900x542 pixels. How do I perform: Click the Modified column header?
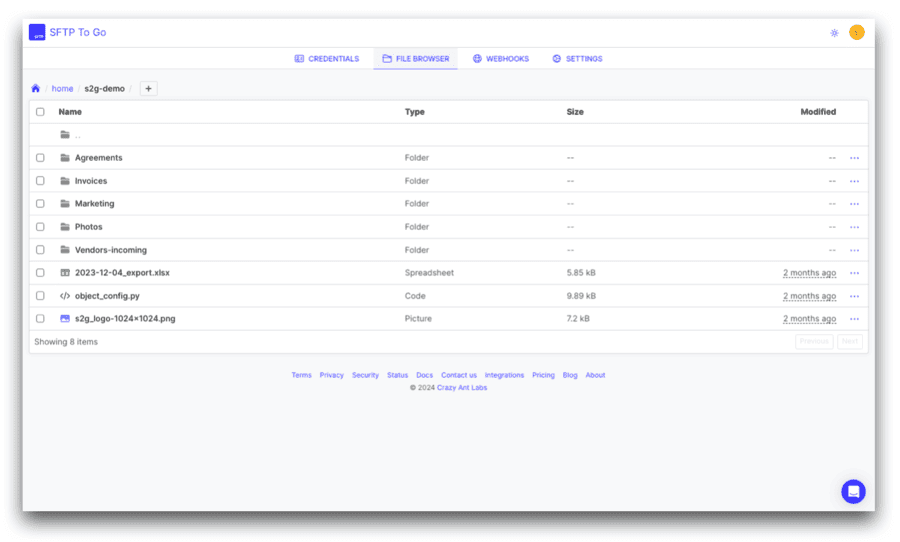pyautogui.click(x=818, y=112)
